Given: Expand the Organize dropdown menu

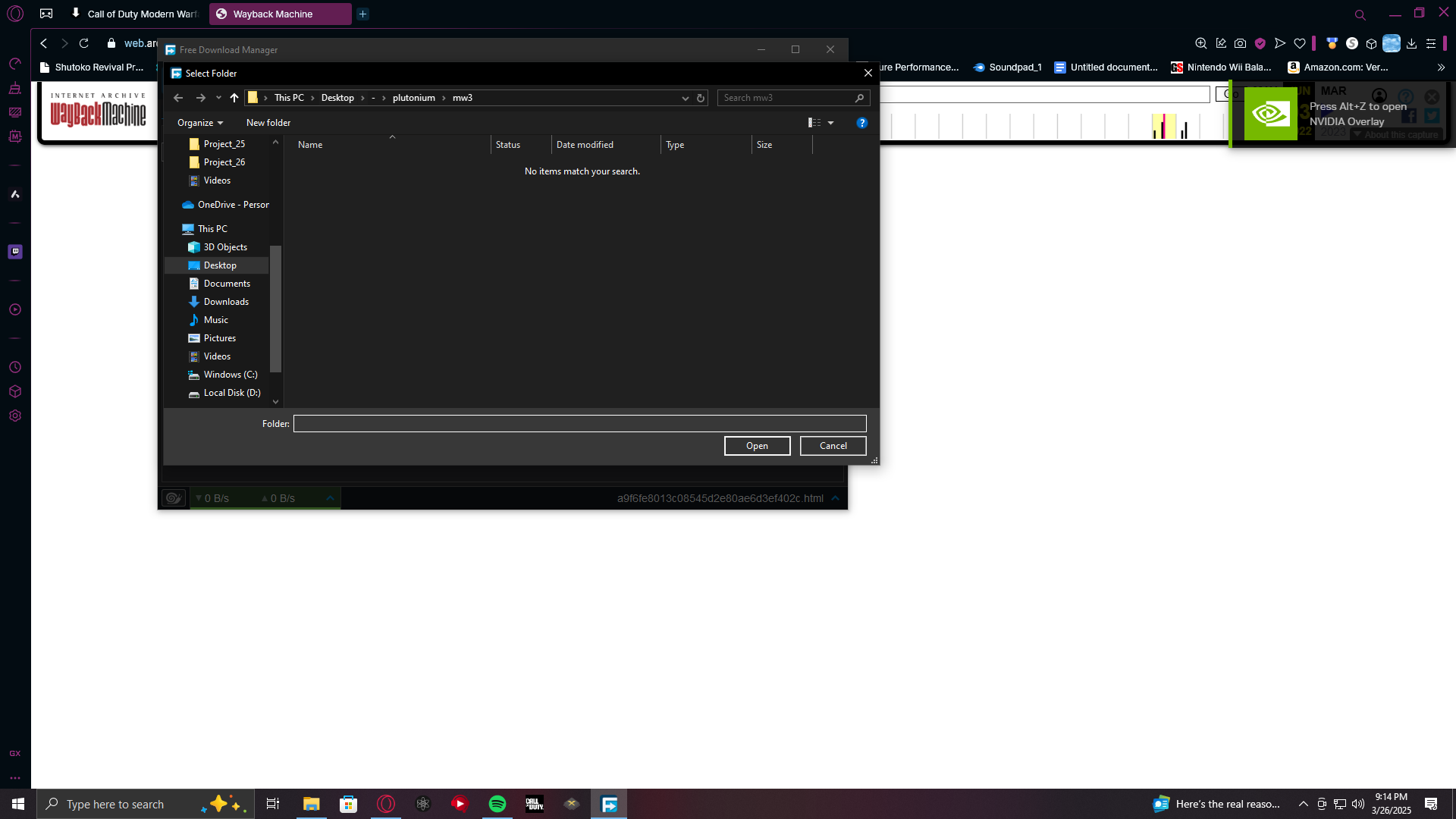Looking at the screenshot, I should click(x=200, y=123).
